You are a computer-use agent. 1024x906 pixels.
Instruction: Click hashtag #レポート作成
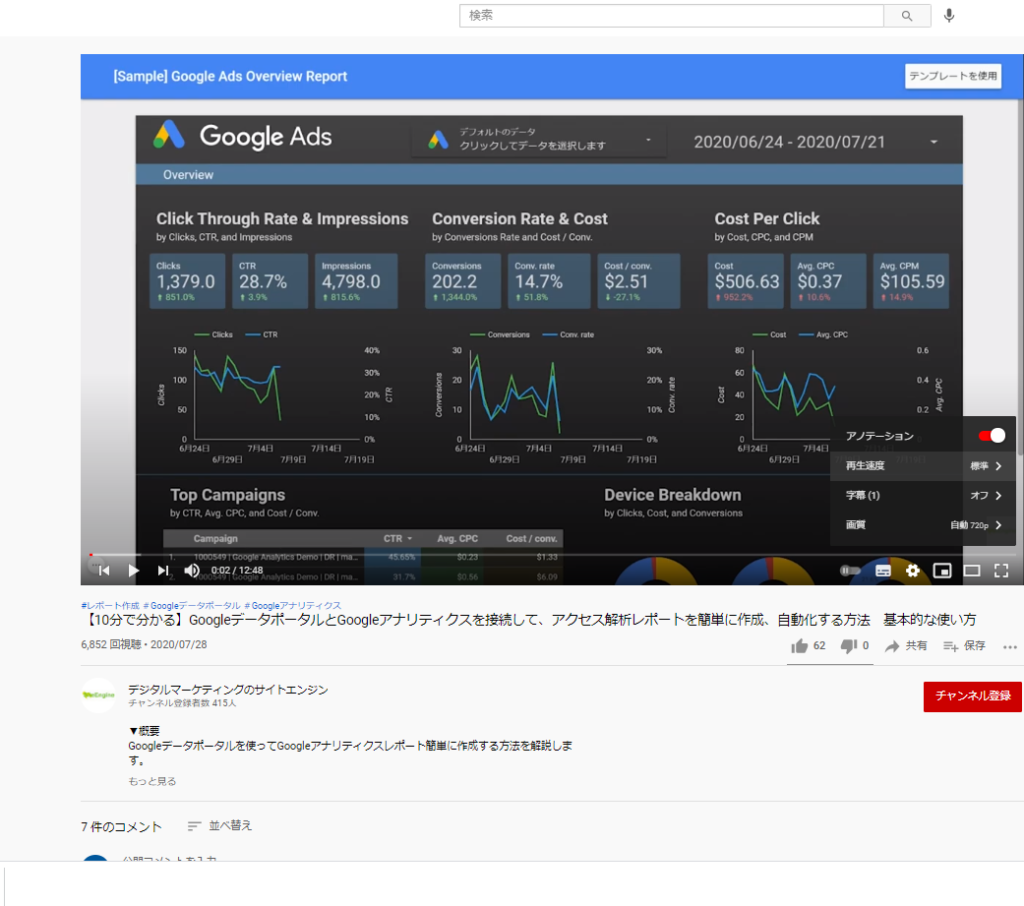click(x=110, y=606)
